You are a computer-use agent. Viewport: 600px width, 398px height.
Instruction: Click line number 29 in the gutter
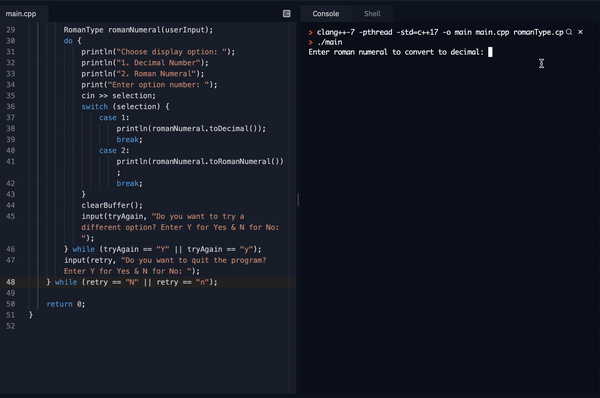(11, 30)
